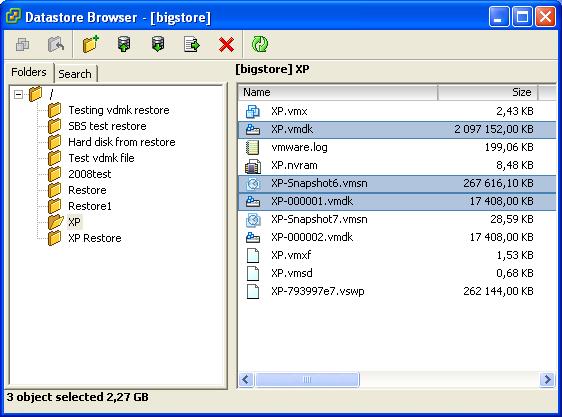This screenshot has height=417, width=562.
Task: Select the 2008test folder
Action: (x=90, y=174)
